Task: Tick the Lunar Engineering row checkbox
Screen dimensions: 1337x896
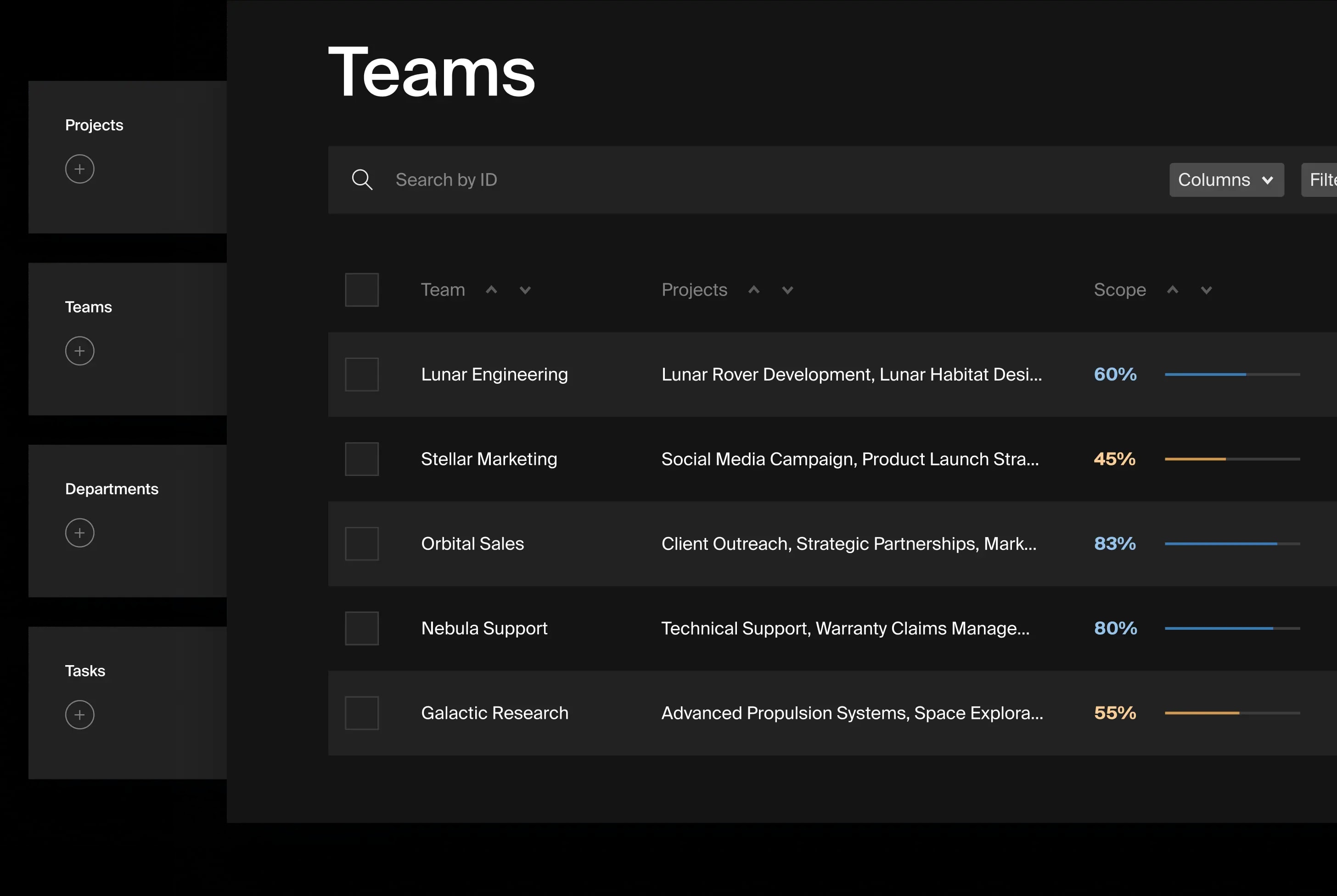Action: (362, 374)
